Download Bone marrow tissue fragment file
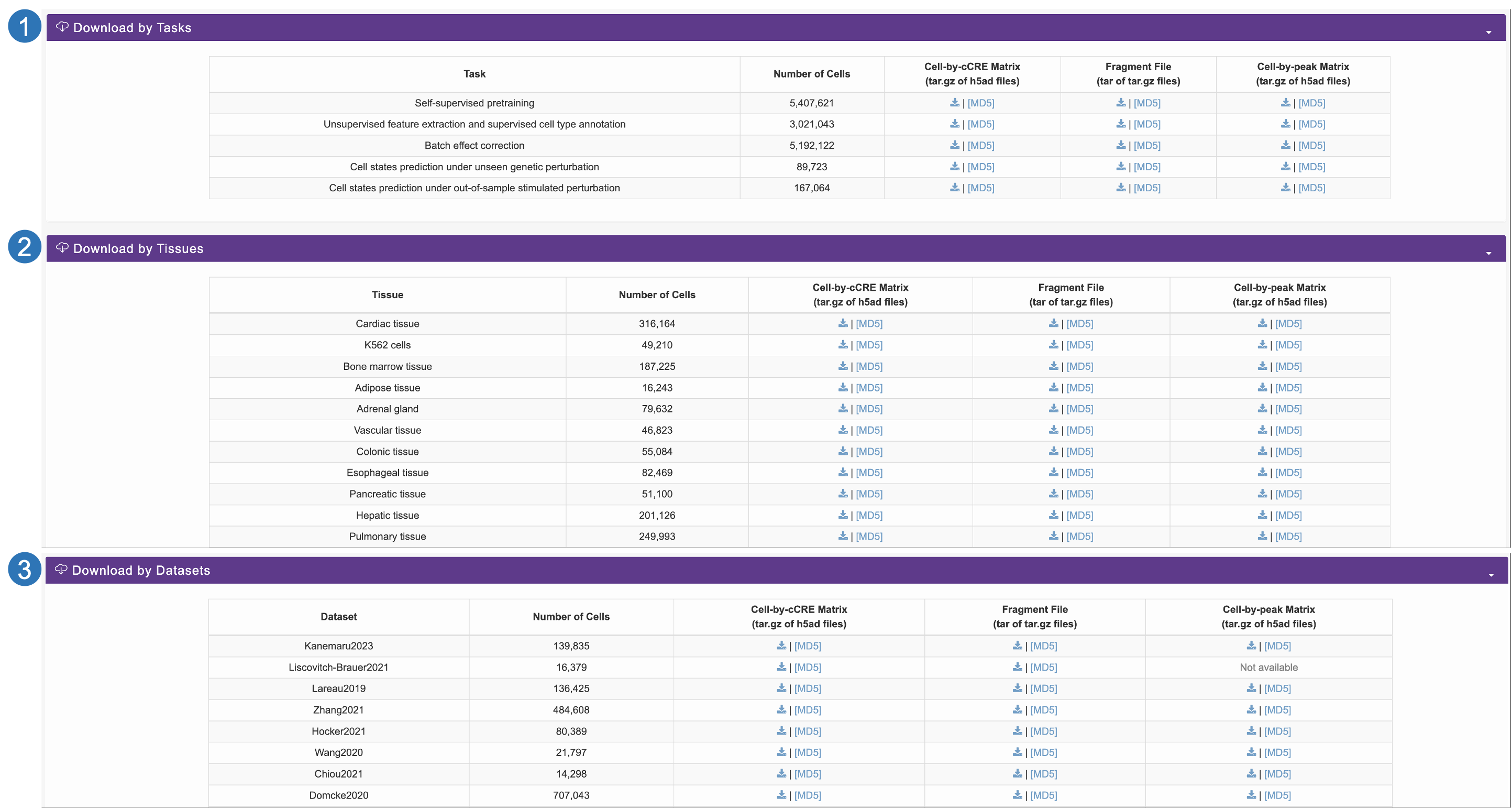 pyautogui.click(x=1053, y=366)
